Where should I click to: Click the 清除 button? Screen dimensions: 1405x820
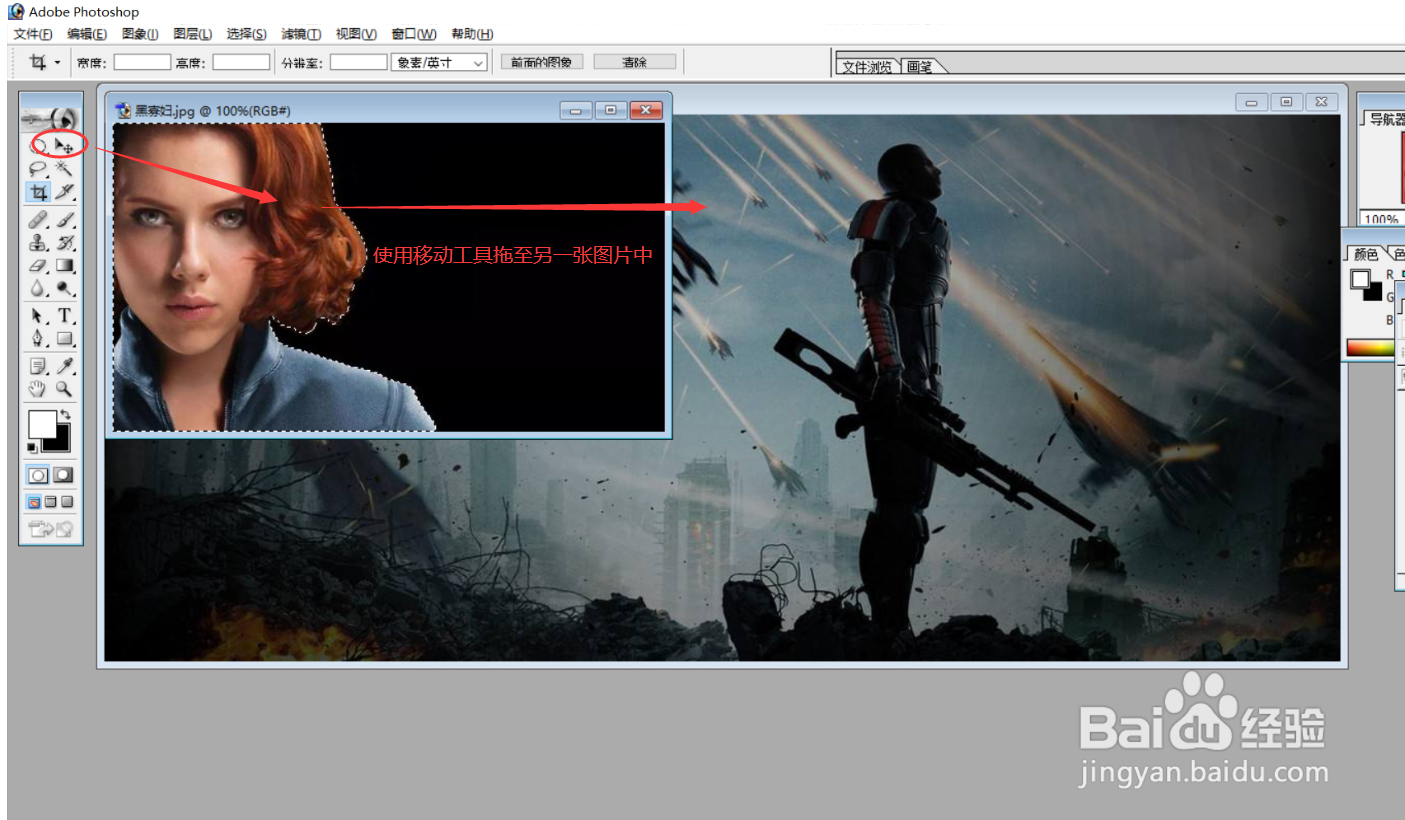click(634, 62)
